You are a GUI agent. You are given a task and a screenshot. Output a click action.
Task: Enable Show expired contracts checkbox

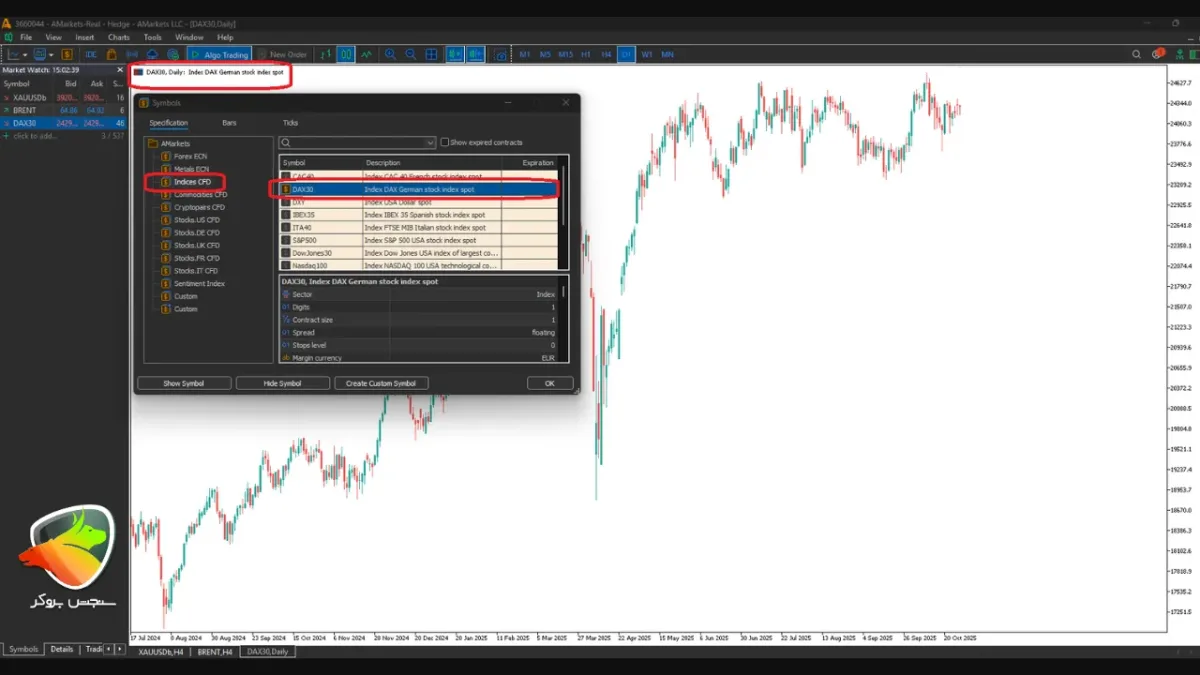click(x=445, y=143)
